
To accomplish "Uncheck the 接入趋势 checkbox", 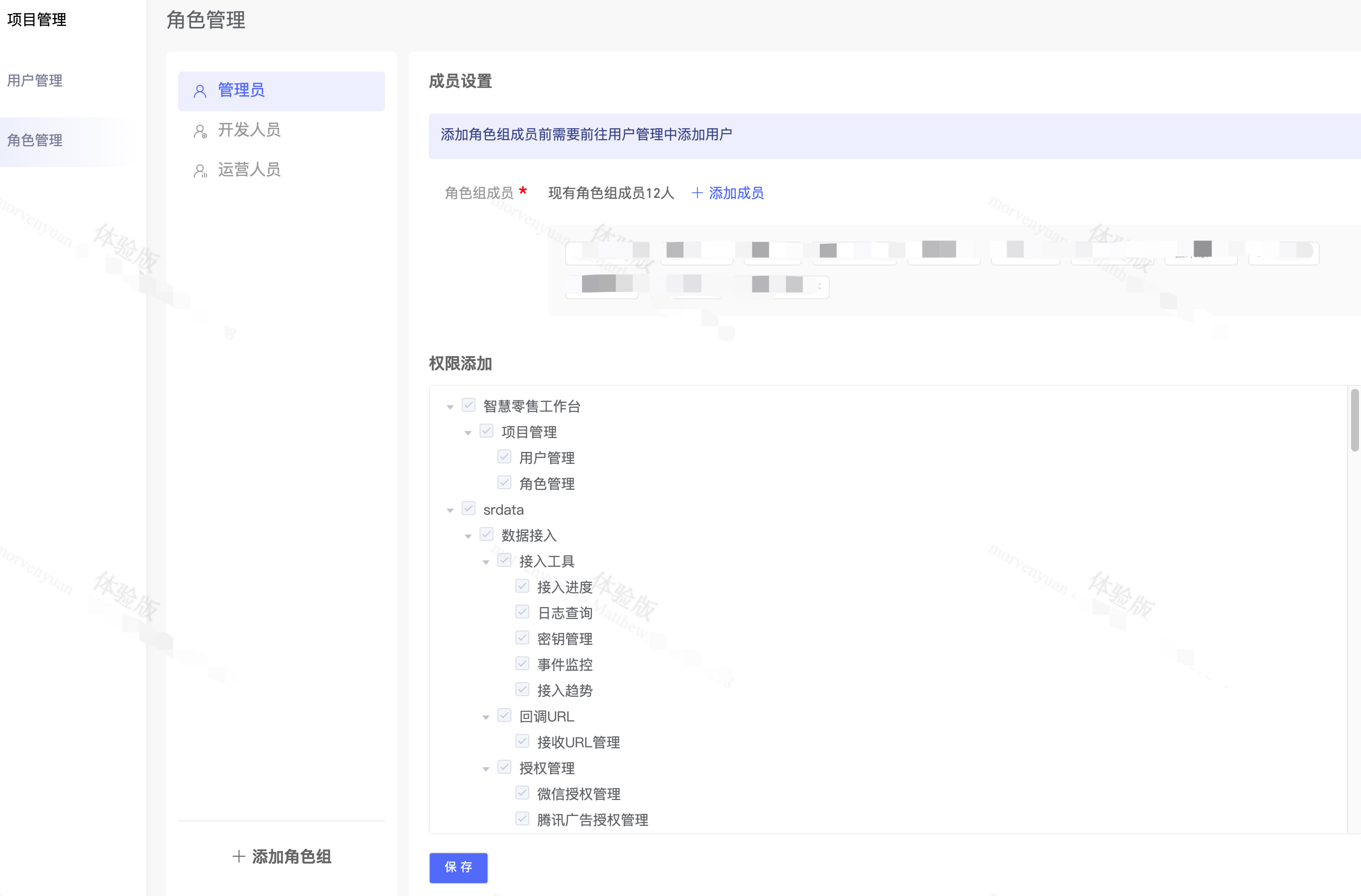I will [x=522, y=689].
